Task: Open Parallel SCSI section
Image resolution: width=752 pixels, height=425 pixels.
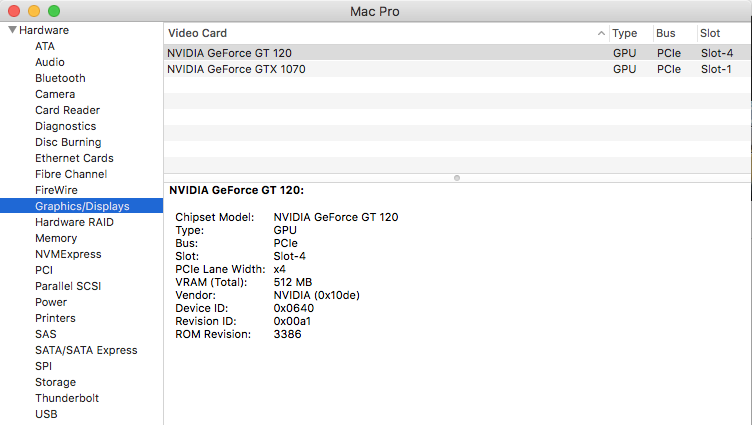Action: pyautogui.click(x=68, y=286)
